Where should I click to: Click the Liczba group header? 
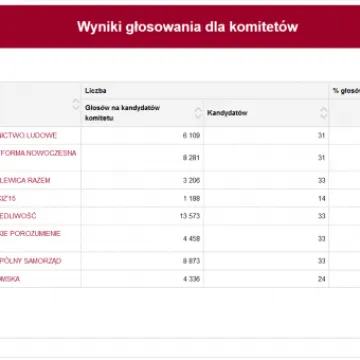coord(95,91)
